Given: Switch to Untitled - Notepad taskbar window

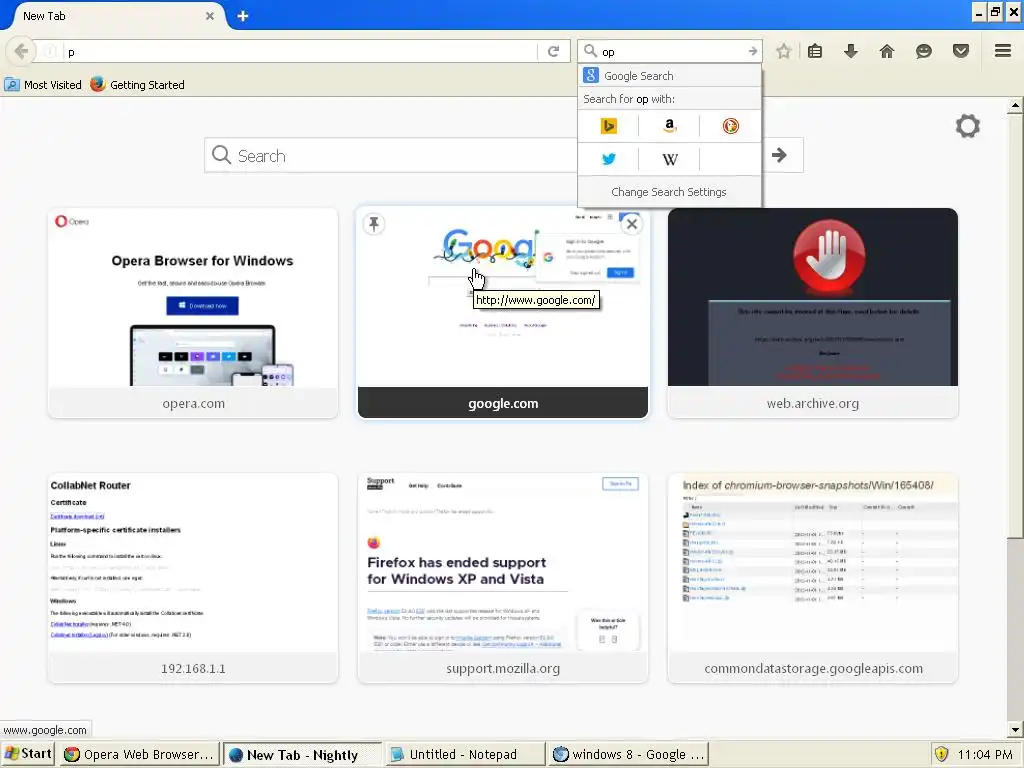Looking at the screenshot, I should coord(464,754).
